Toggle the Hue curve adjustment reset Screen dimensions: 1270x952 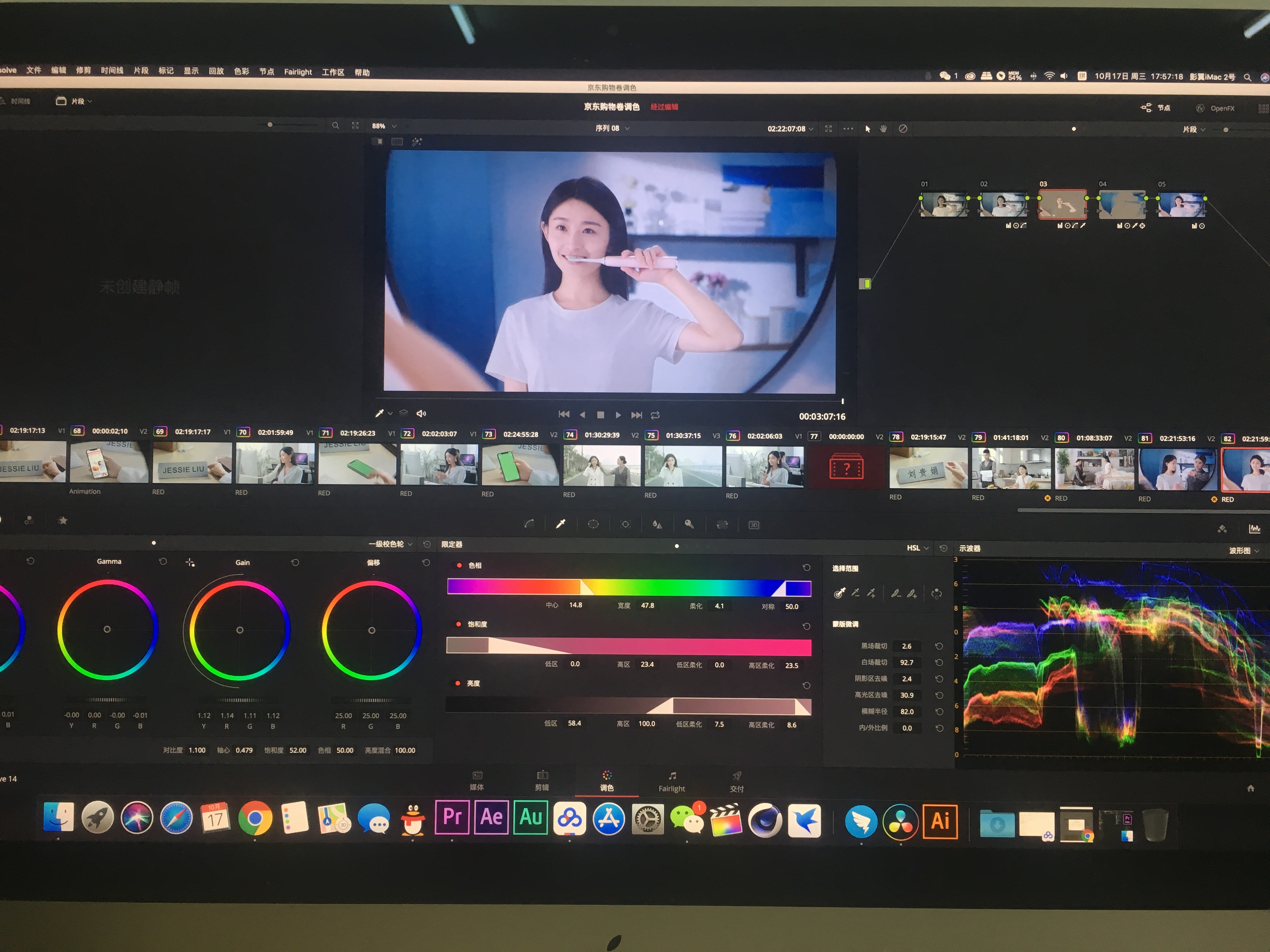pos(808,567)
